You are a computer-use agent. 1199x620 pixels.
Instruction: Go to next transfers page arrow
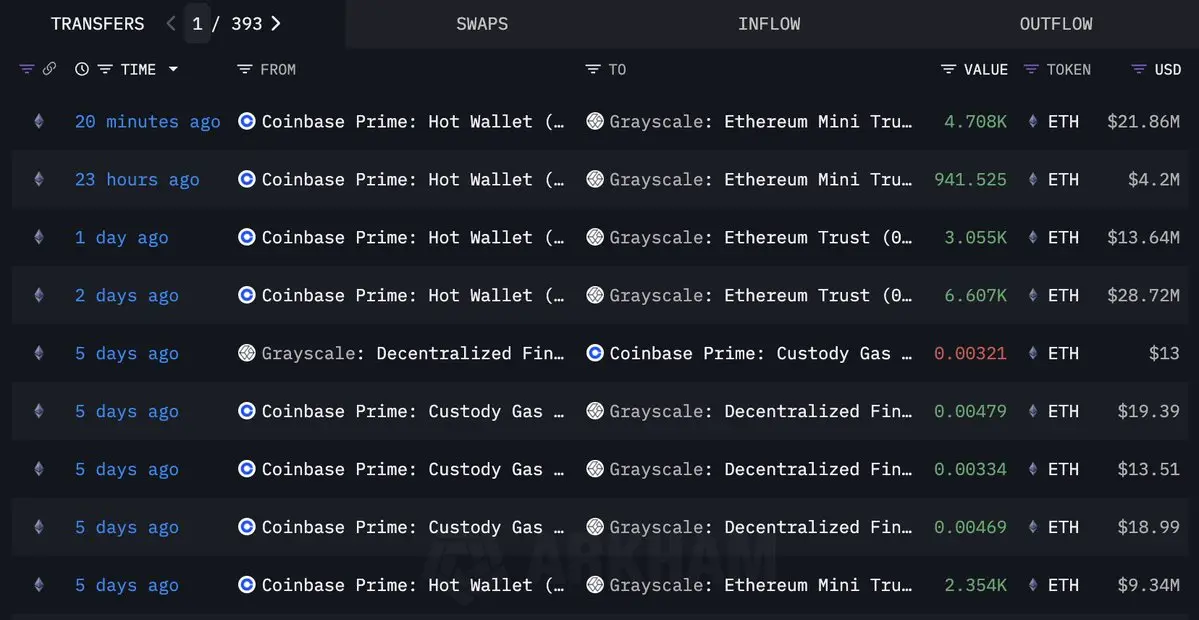[276, 24]
